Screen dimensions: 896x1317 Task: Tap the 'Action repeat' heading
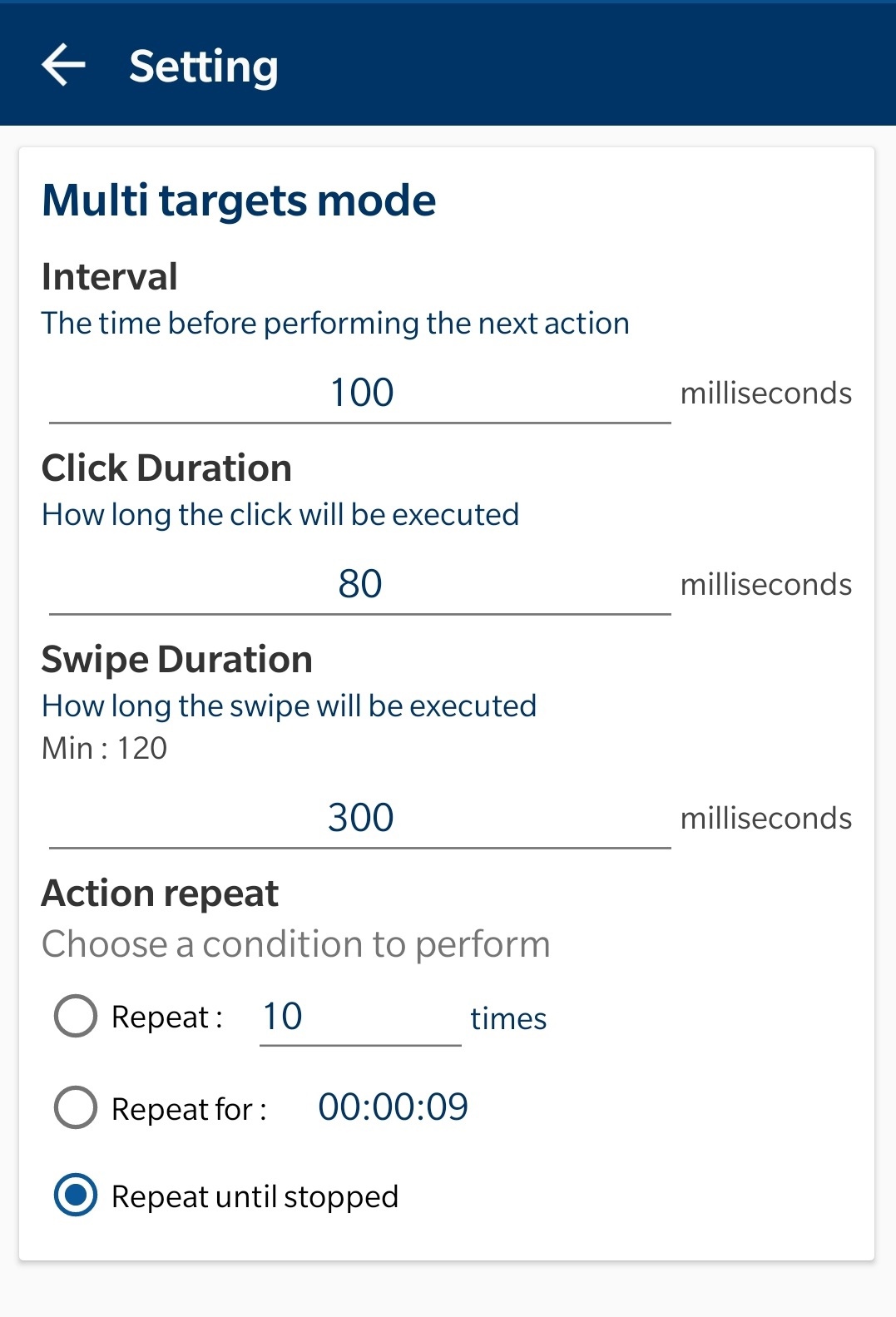(160, 894)
